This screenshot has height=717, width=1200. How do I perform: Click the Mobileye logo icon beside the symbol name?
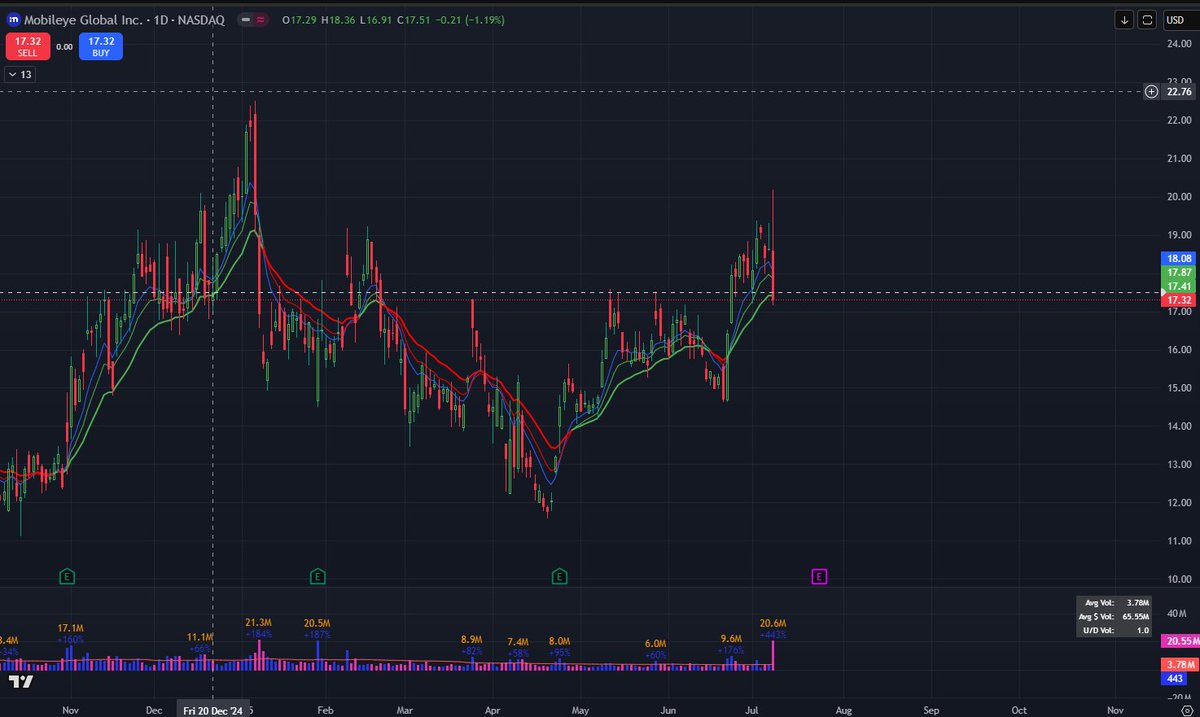(x=14, y=19)
